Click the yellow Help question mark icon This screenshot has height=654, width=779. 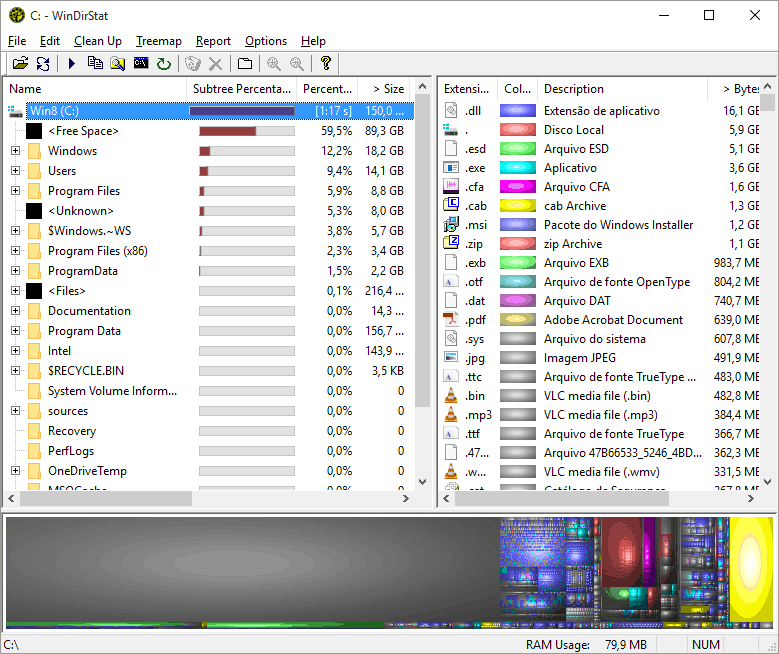click(x=325, y=63)
